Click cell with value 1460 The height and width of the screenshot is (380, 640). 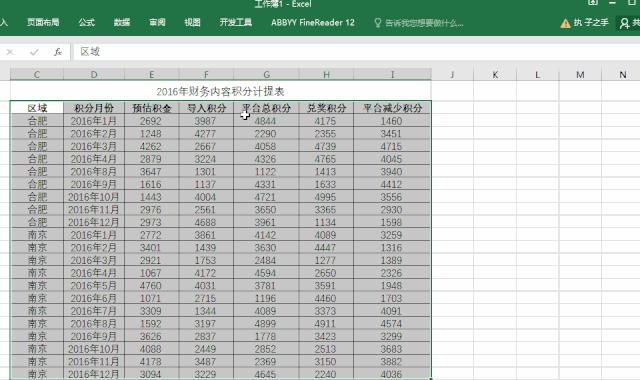click(x=392, y=121)
